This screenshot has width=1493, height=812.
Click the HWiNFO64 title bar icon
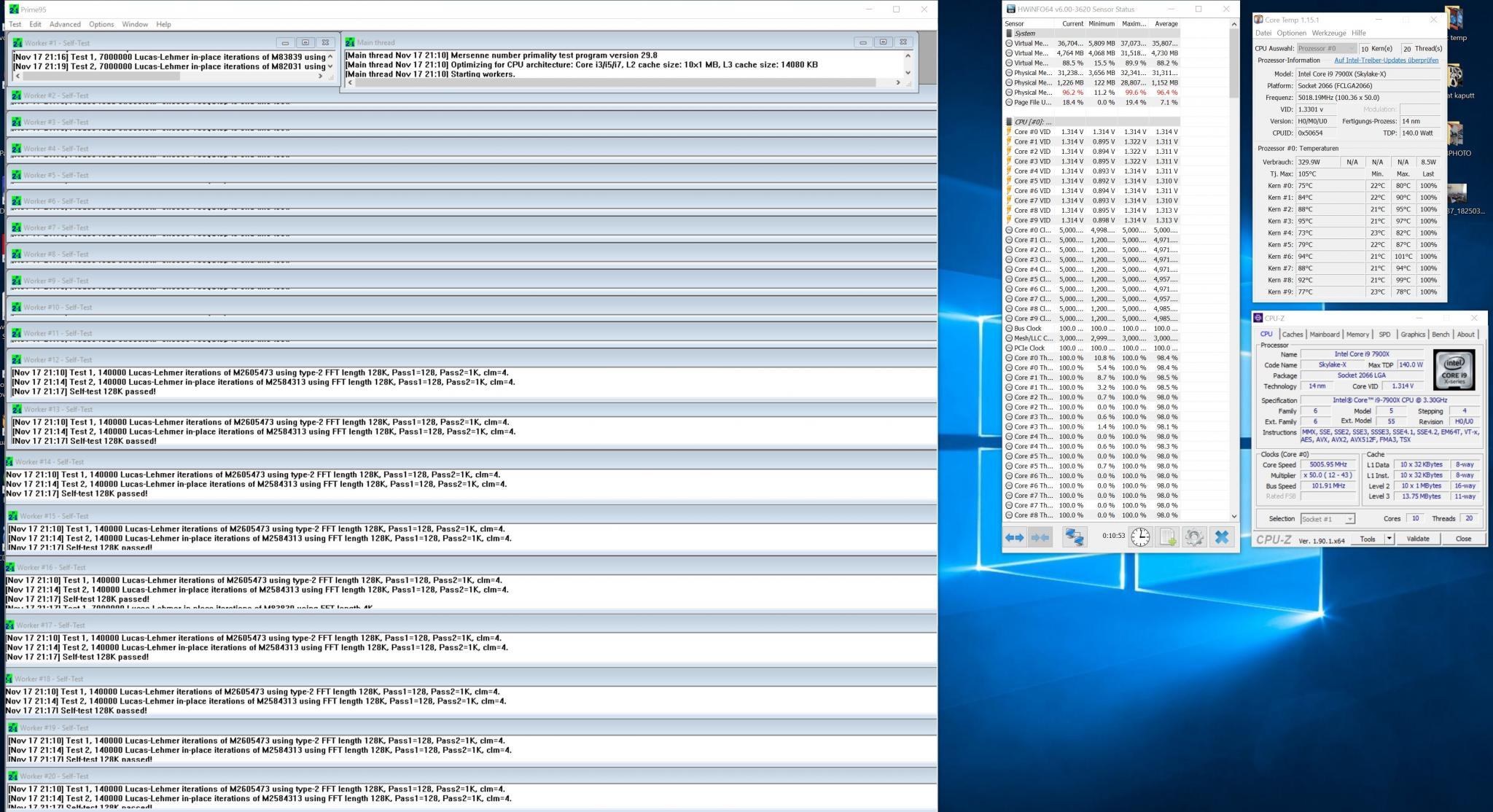pos(1010,9)
